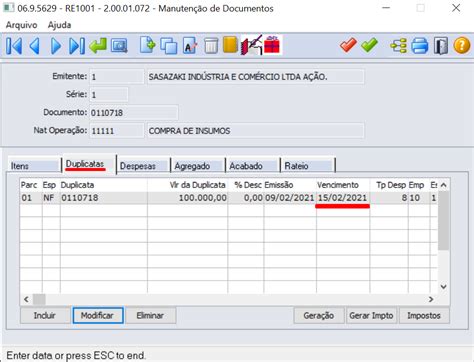Viewport: 474px width, 362px height.
Task: Click the grid's vertical scroll down arrow
Action: (443, 287)
